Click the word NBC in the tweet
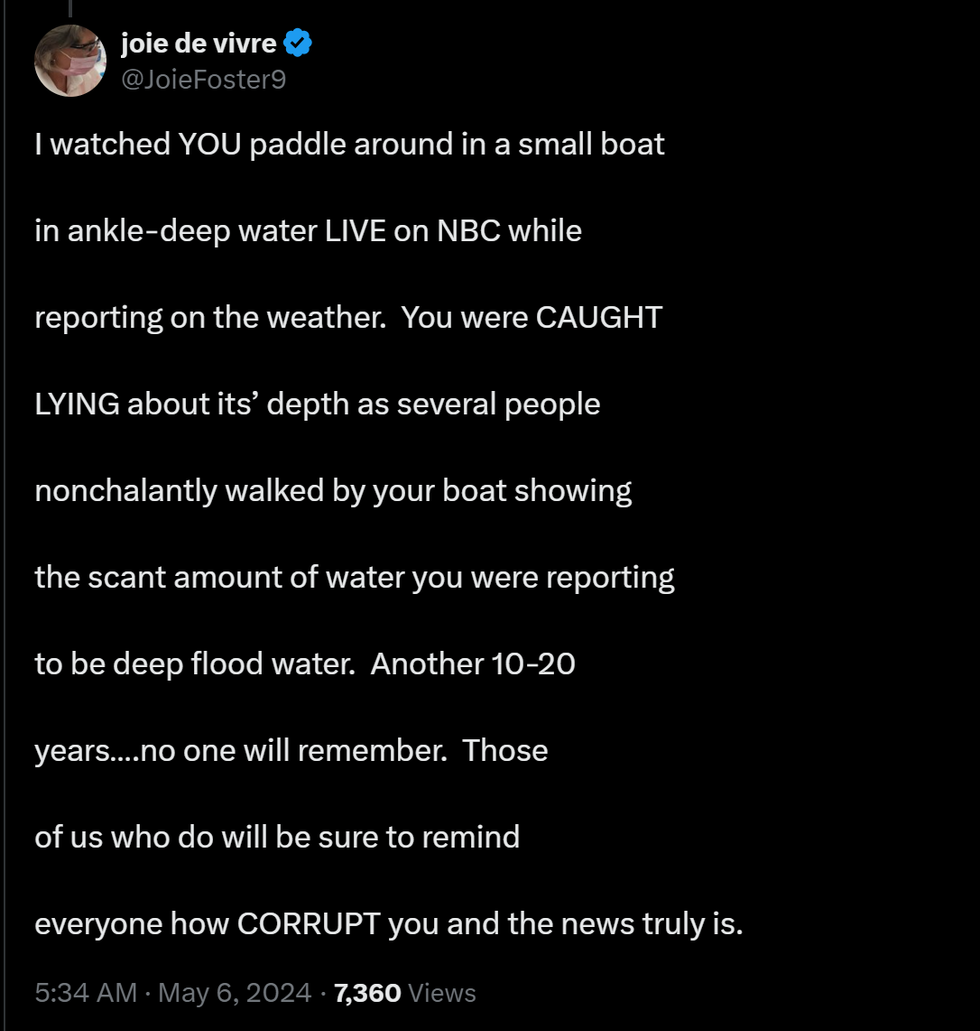 [469, 231]
